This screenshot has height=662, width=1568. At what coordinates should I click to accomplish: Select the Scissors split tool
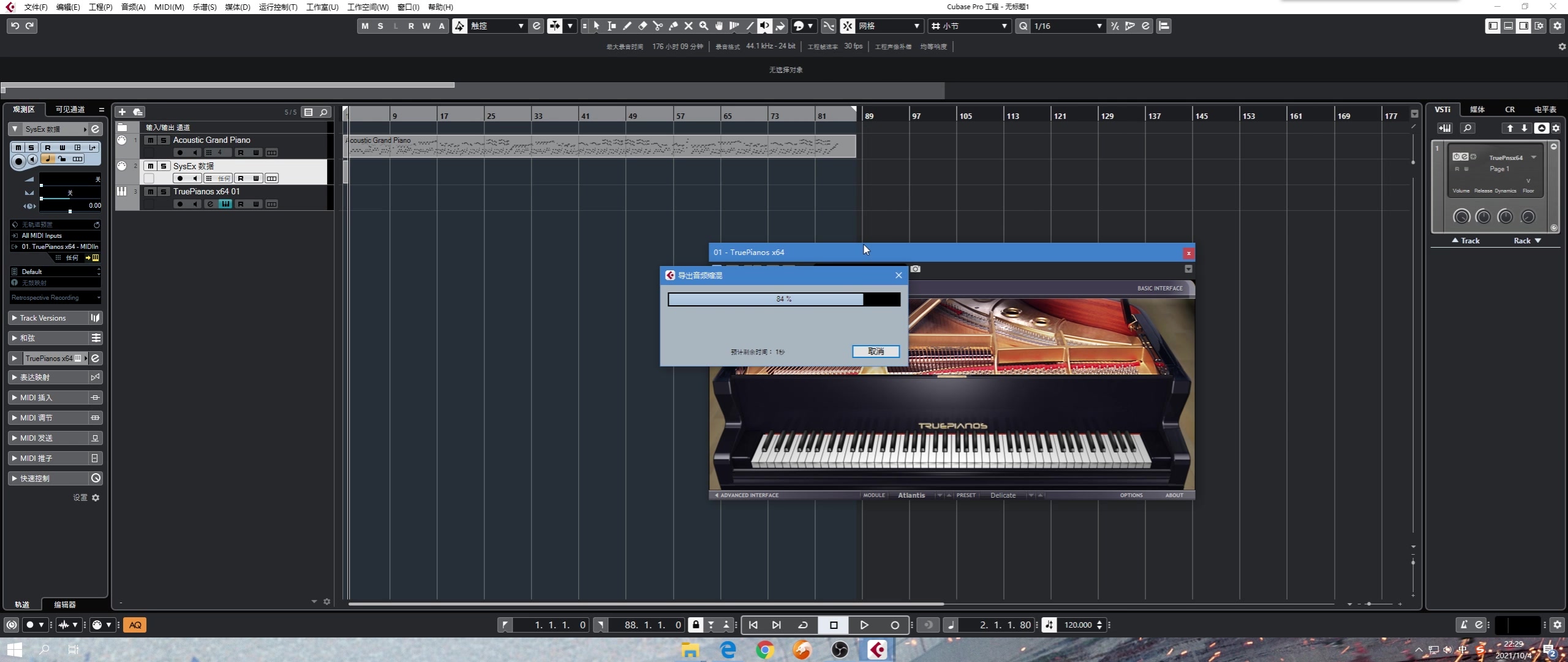pyautogui.click(x=658, y=26)
